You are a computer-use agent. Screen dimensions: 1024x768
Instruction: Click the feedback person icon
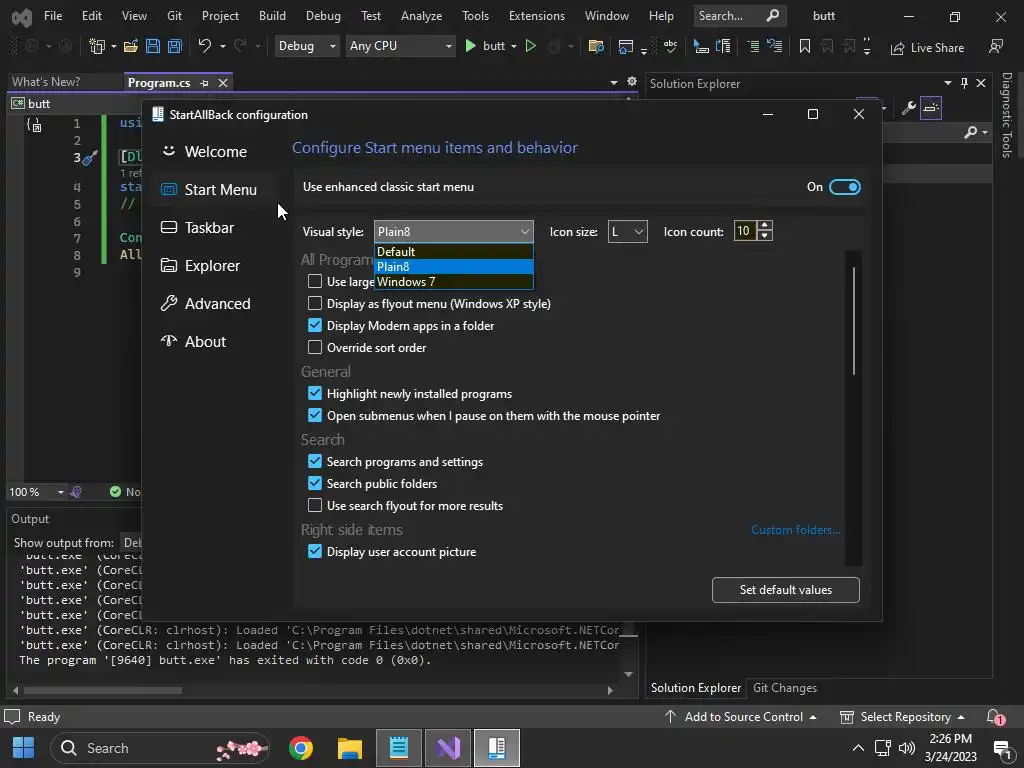click(996, 46)
